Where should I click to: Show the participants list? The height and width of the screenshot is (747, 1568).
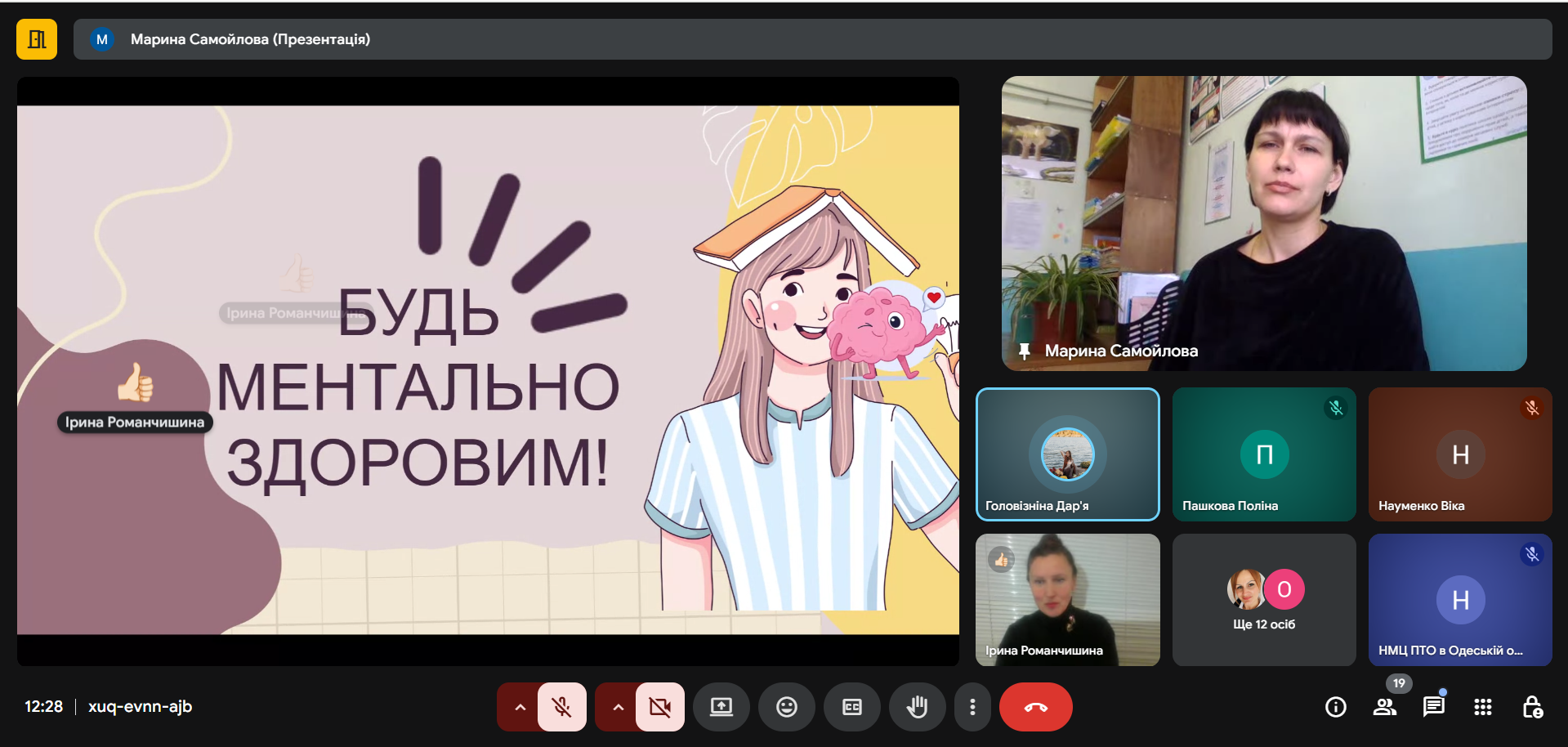(1385, 707)
